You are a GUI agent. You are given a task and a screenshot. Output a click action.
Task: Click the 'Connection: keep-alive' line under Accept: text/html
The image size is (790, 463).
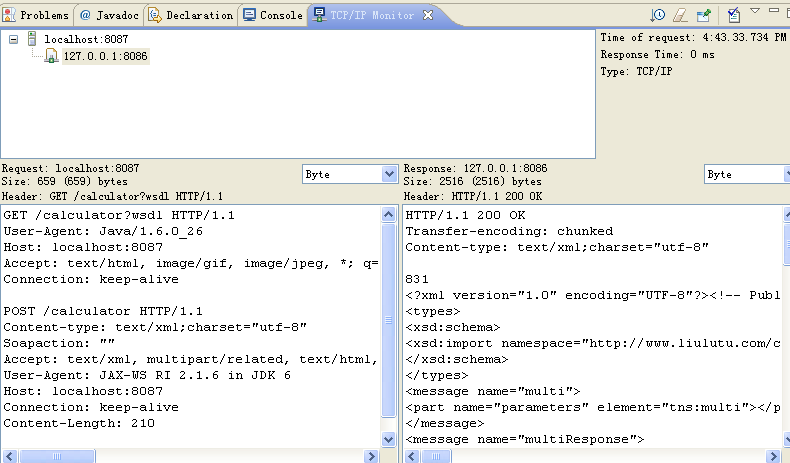pyautogui.click(x=91, y=279)
